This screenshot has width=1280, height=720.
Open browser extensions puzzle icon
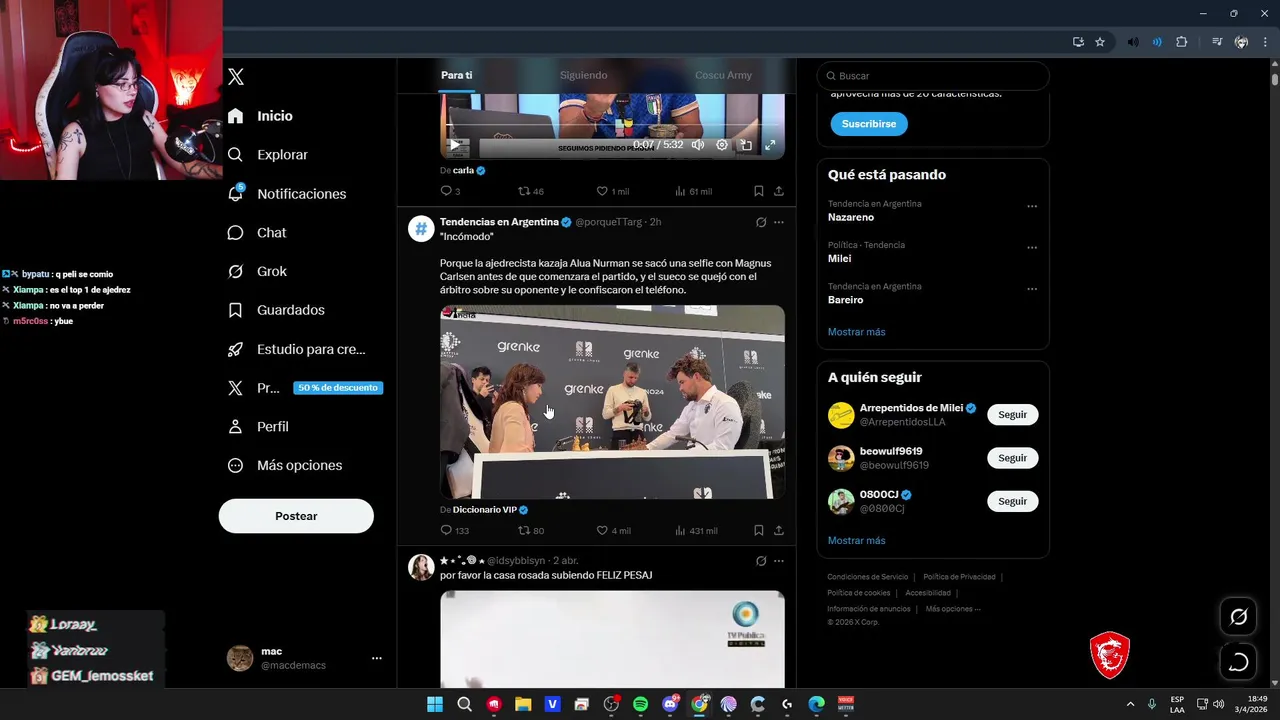point(1182,42)
